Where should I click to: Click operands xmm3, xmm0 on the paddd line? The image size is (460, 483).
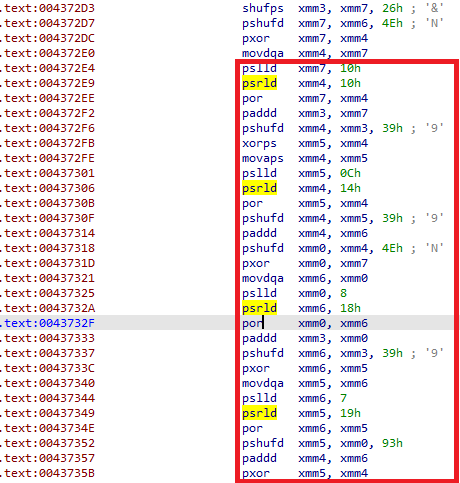(x=333, y=338)
